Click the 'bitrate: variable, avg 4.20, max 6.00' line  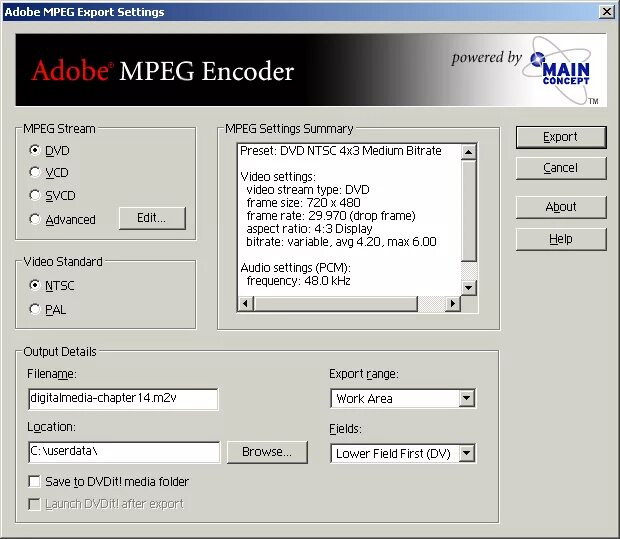[341, 242]
